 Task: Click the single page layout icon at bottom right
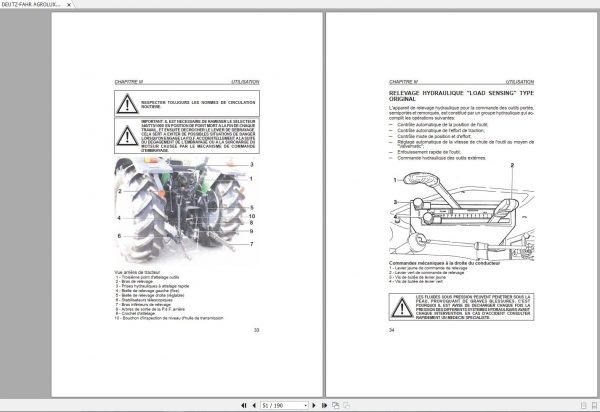point(584,405)
